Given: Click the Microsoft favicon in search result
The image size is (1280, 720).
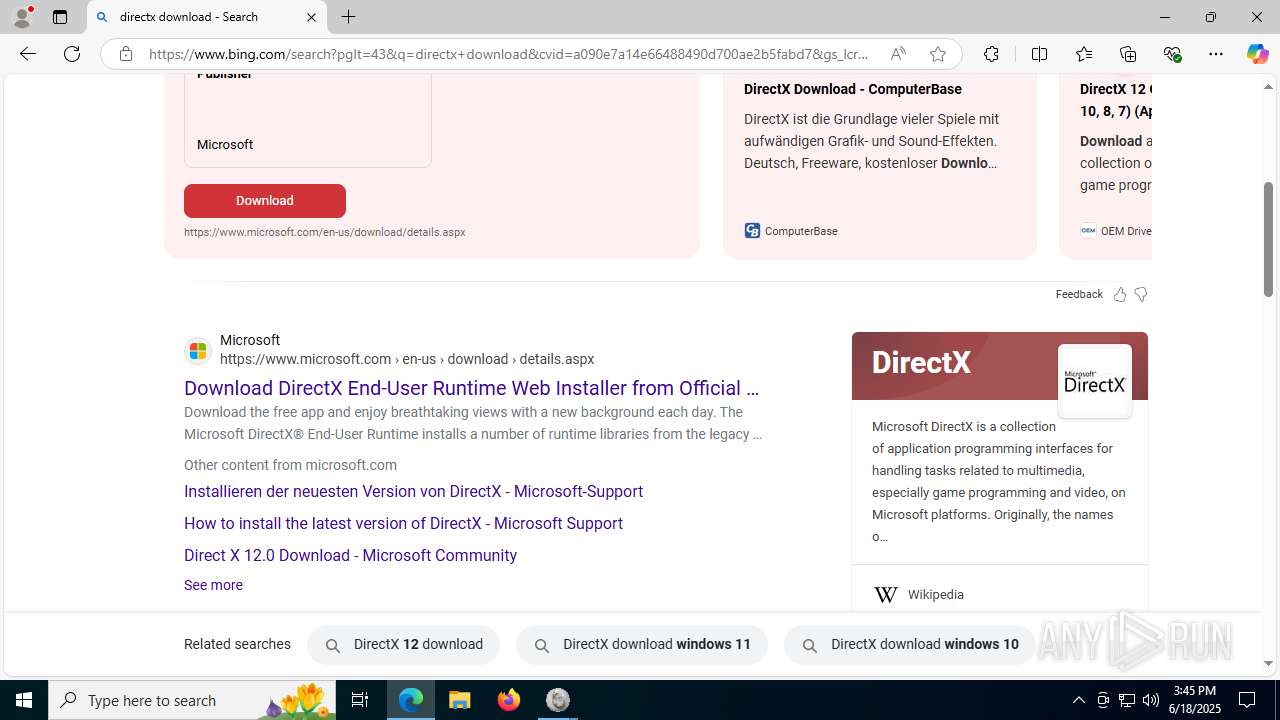Looking at the screenshot, I should (x=197, y=350).
